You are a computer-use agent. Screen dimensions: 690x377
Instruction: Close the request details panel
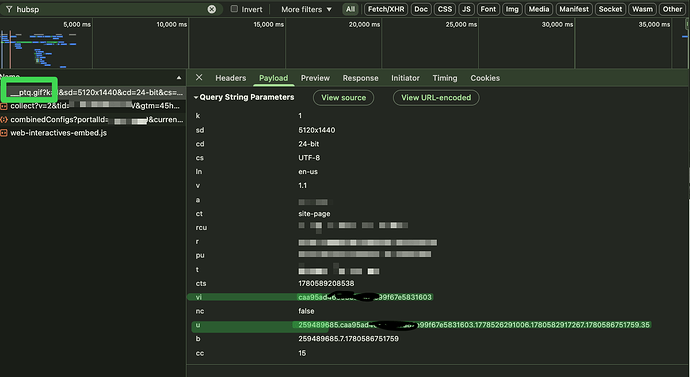[x=199, y=77]
